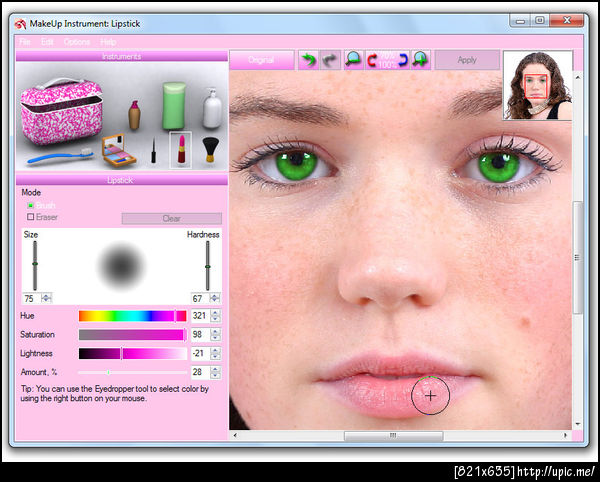Viewport: 600px width, 482px height.
Task: Click the vertical scrollbar down arrow
Action: (x=577, y=424)
